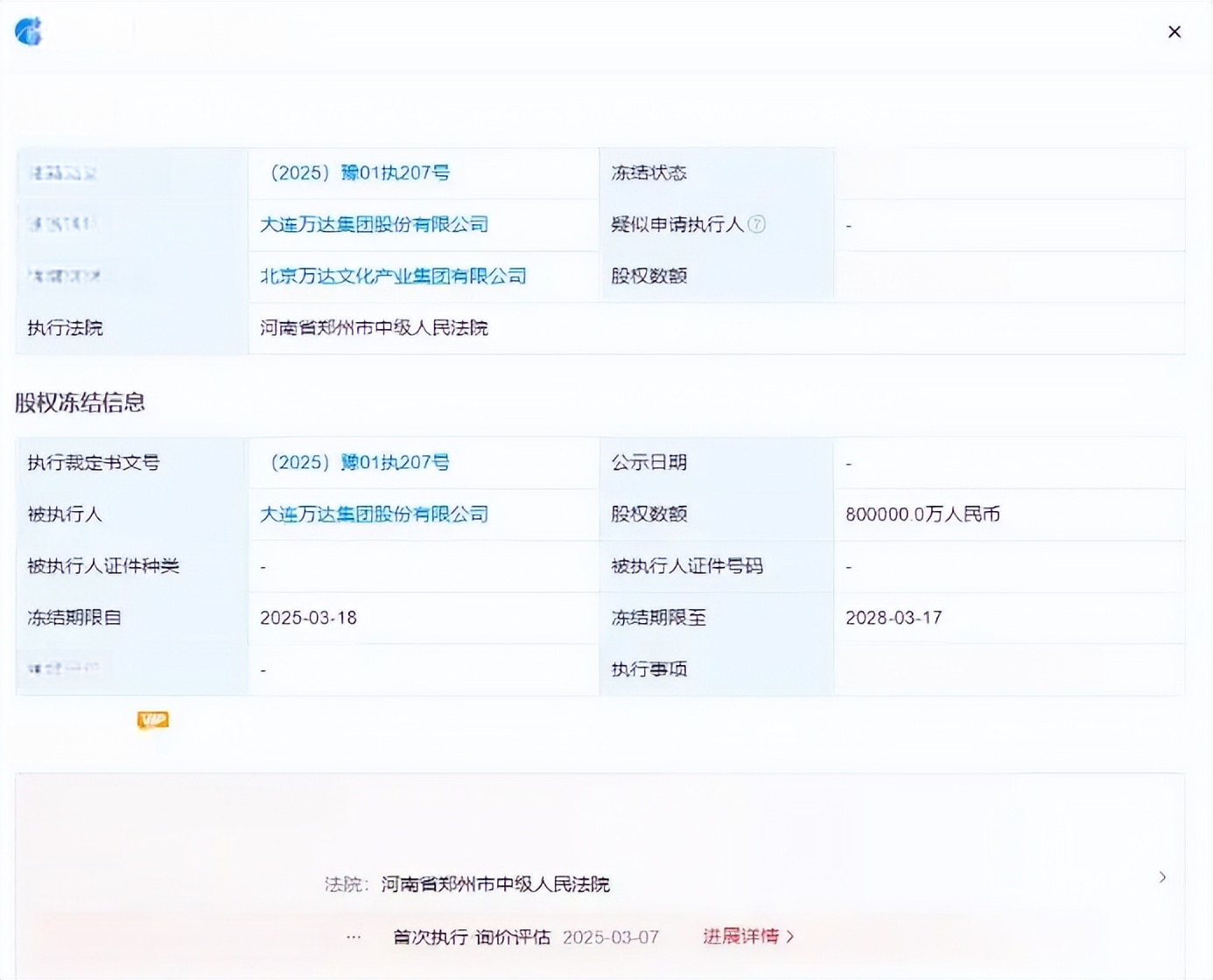The image size is (1213, 980).
Task: Click the 首次执行 status text
Action: pos(431,937)
